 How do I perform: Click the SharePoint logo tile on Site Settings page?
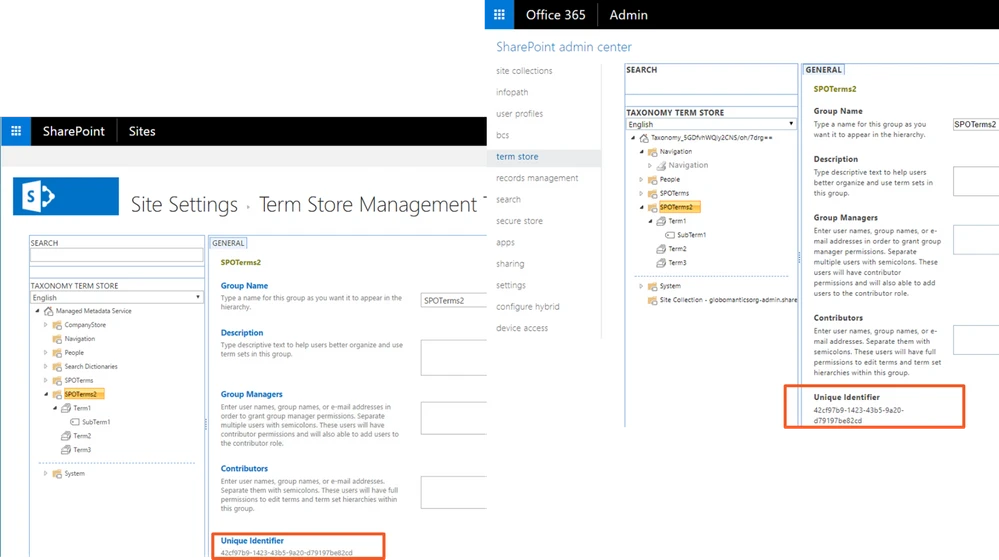(66, 196)
